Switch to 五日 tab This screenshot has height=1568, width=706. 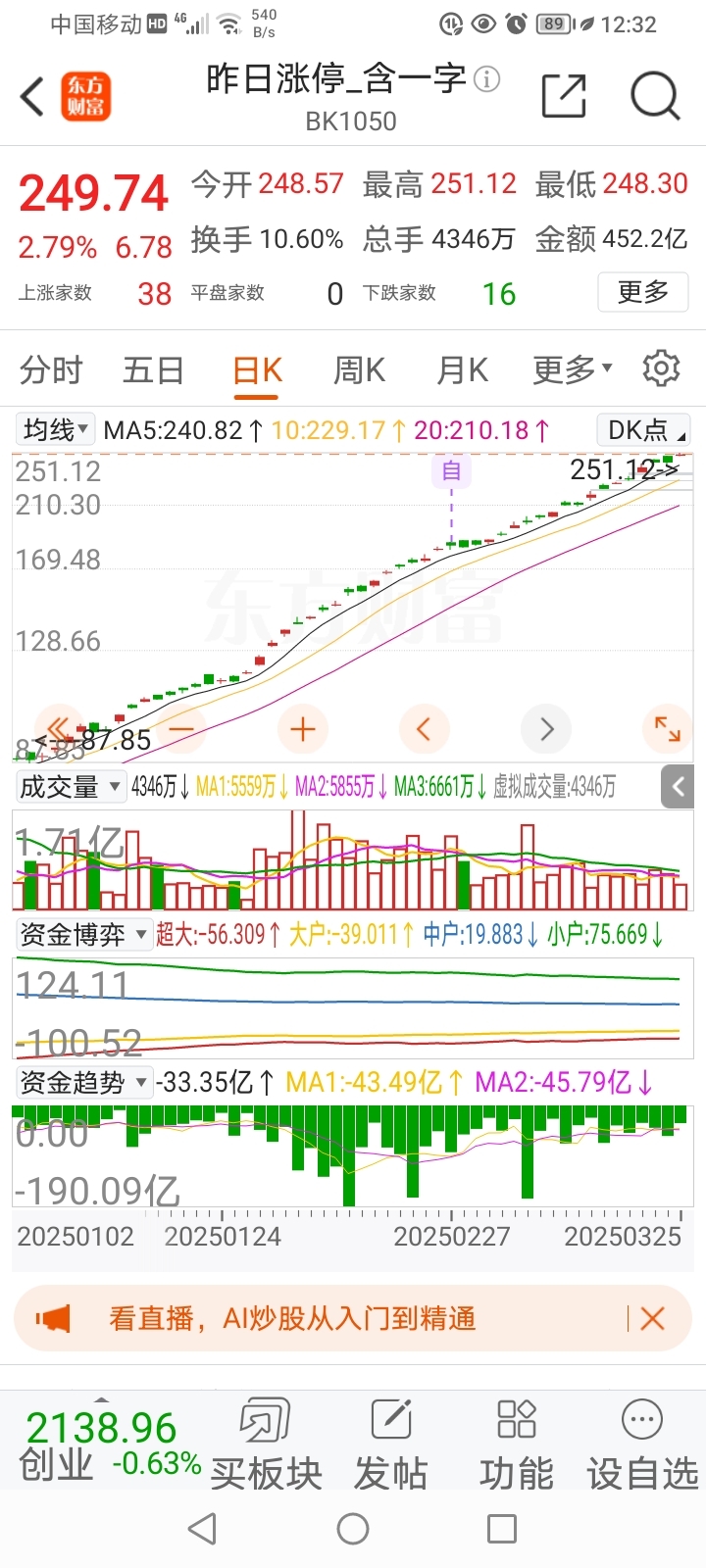pos(153,370)
